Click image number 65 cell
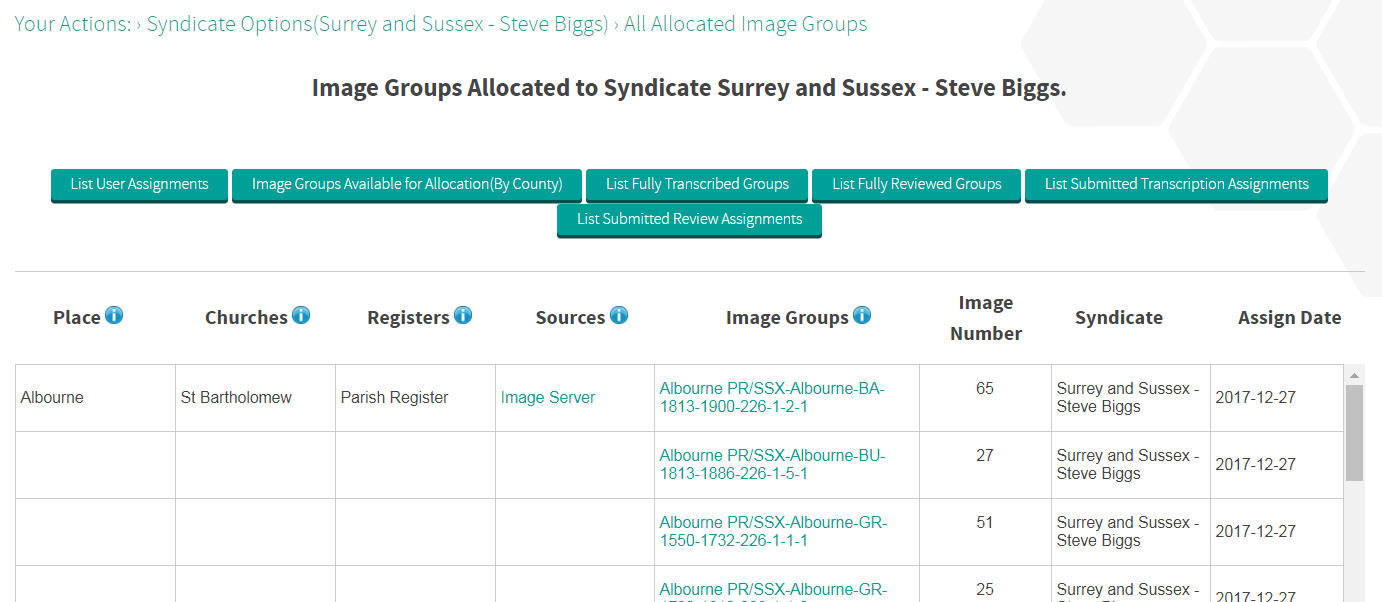This screenshot has width=1382, height=602. coord(985,398)
